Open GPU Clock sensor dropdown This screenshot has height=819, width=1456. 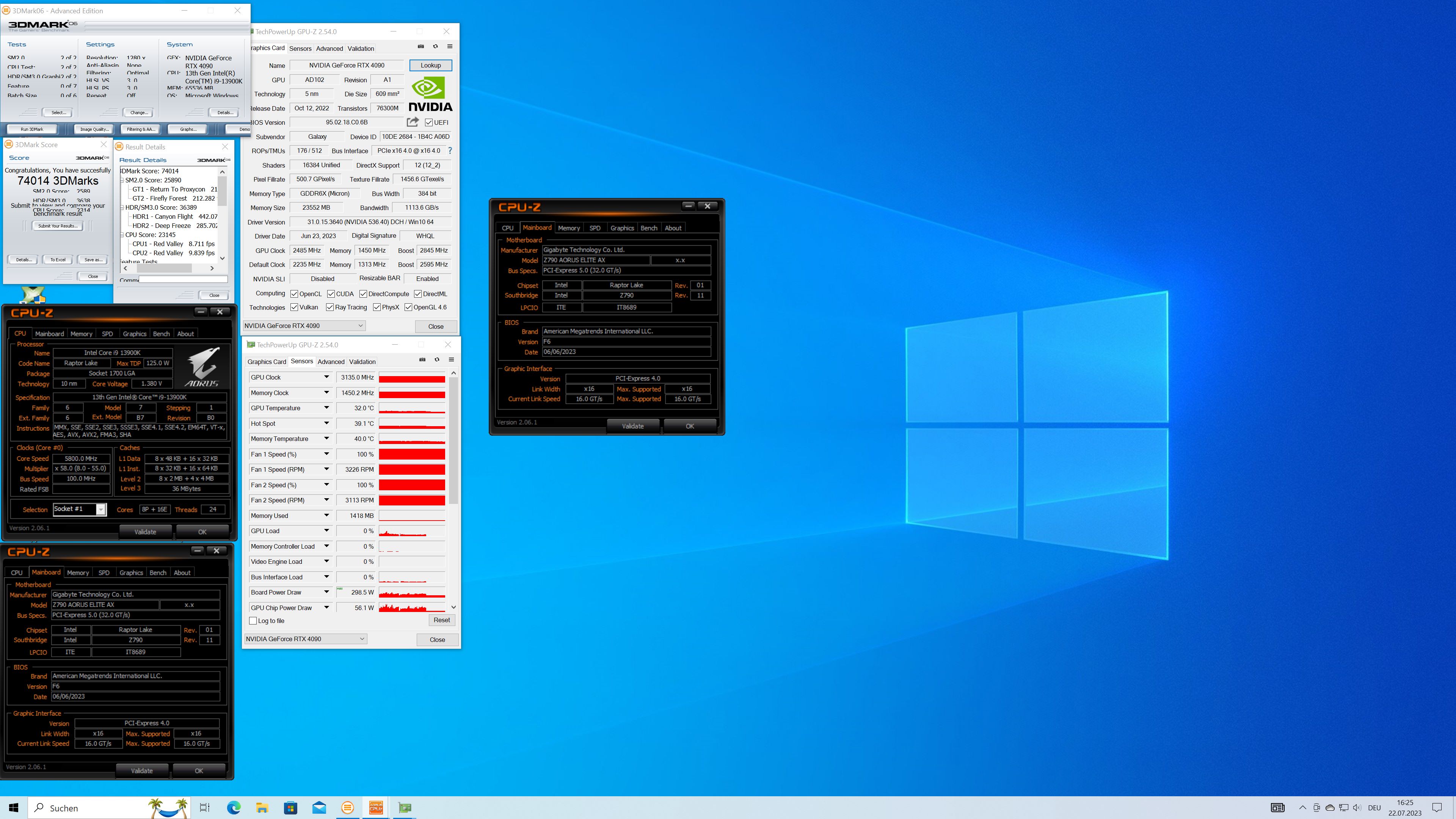[326, 377]
